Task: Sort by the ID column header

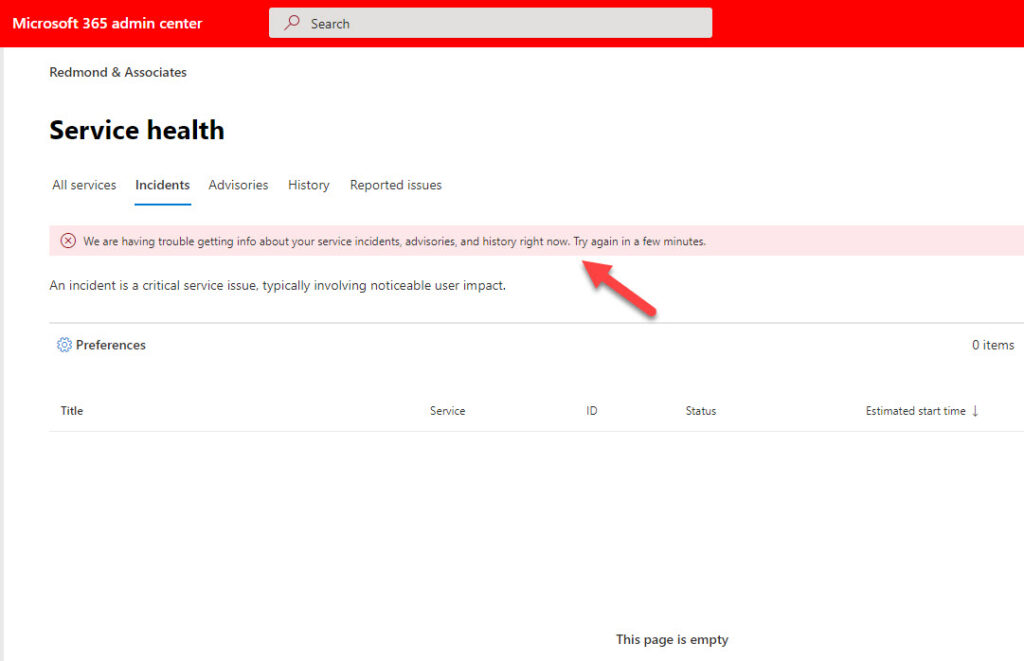Action: [592, 411]
